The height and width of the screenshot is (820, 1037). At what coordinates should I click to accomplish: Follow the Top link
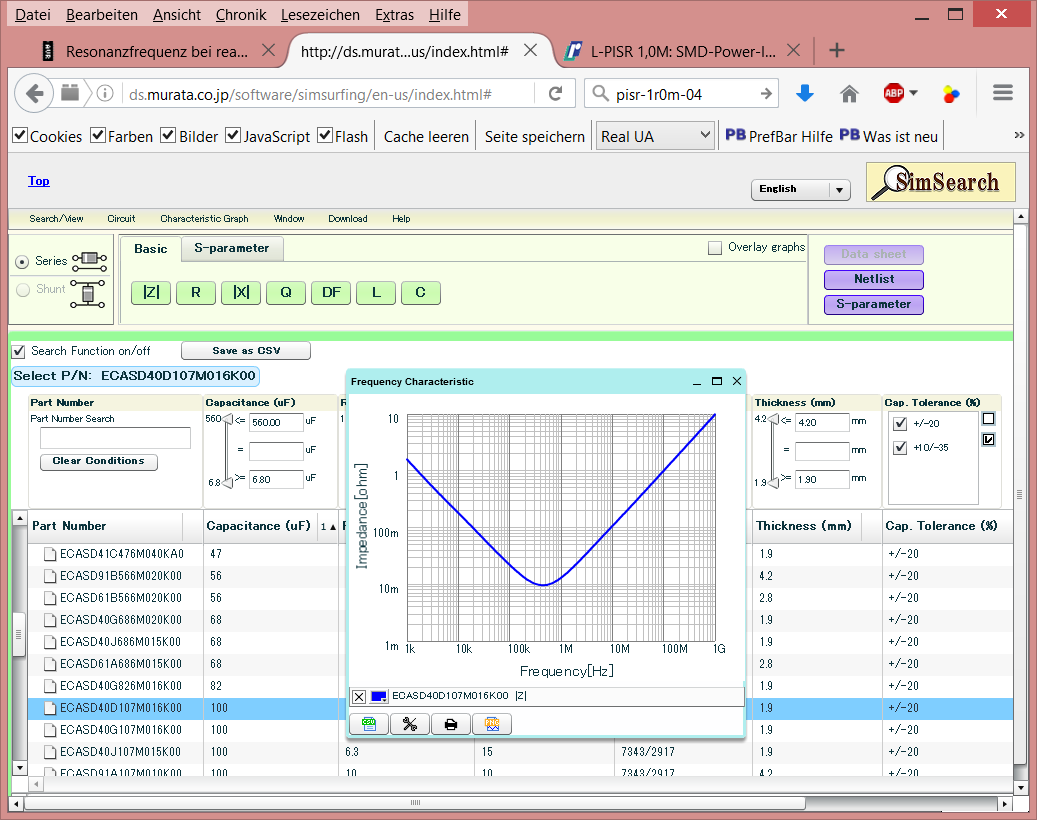(x=38, y=181)
